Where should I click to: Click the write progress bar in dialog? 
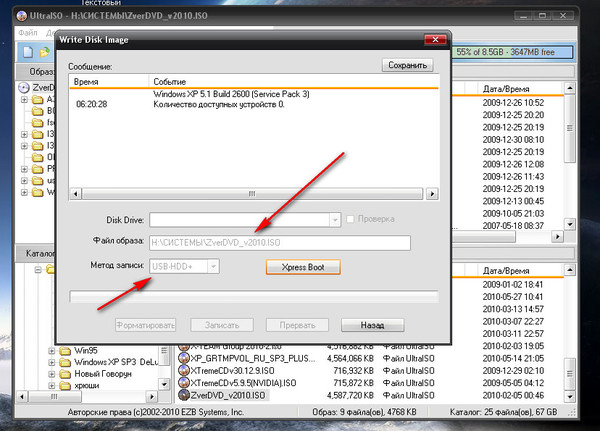click(x=254, y=297)
